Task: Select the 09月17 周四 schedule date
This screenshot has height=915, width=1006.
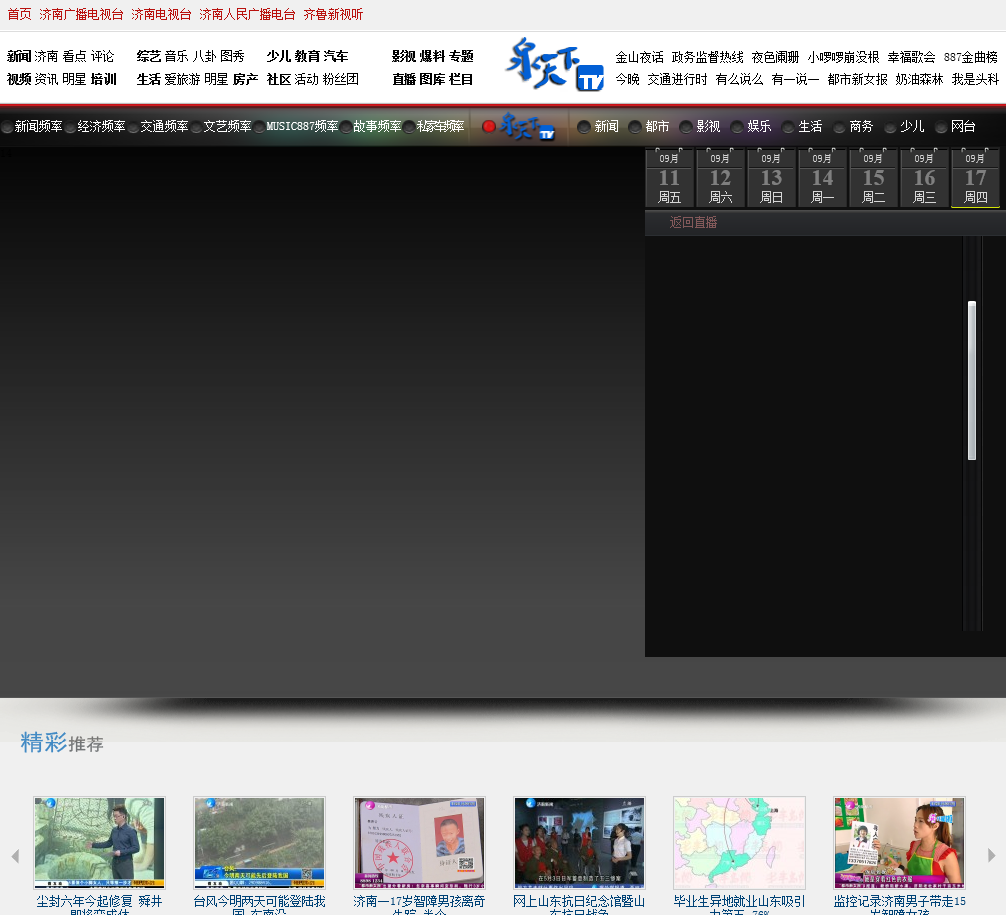Action: (975, 178)
